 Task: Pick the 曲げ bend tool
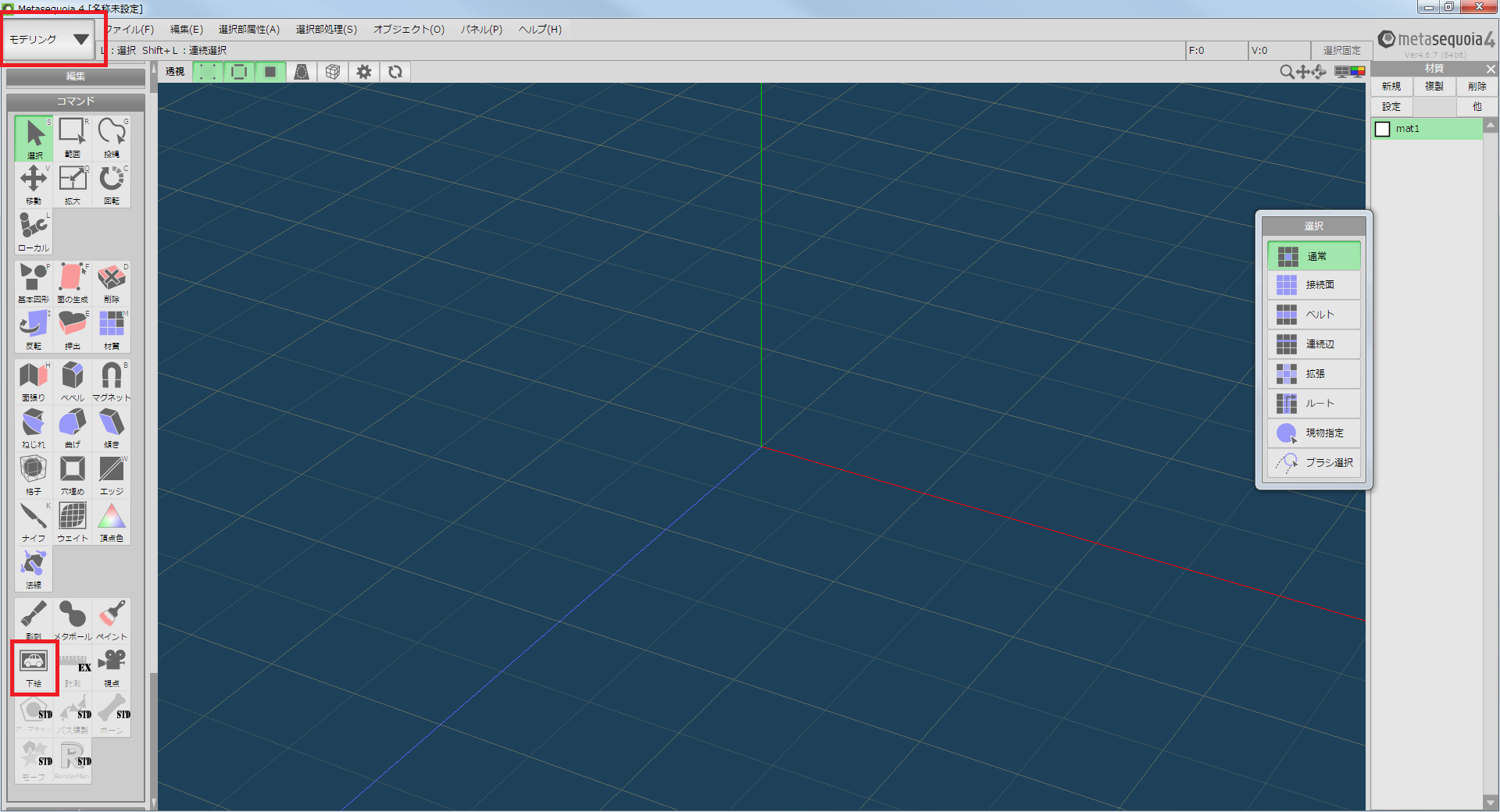(73, 429)
